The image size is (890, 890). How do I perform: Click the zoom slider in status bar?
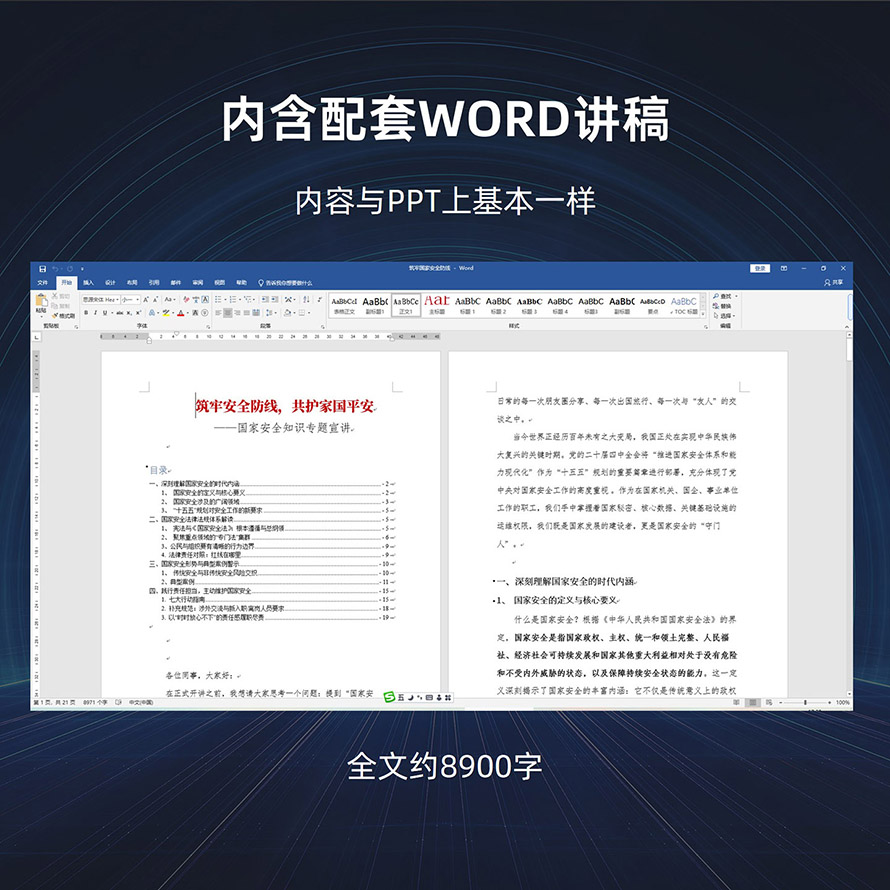[803, 703]
